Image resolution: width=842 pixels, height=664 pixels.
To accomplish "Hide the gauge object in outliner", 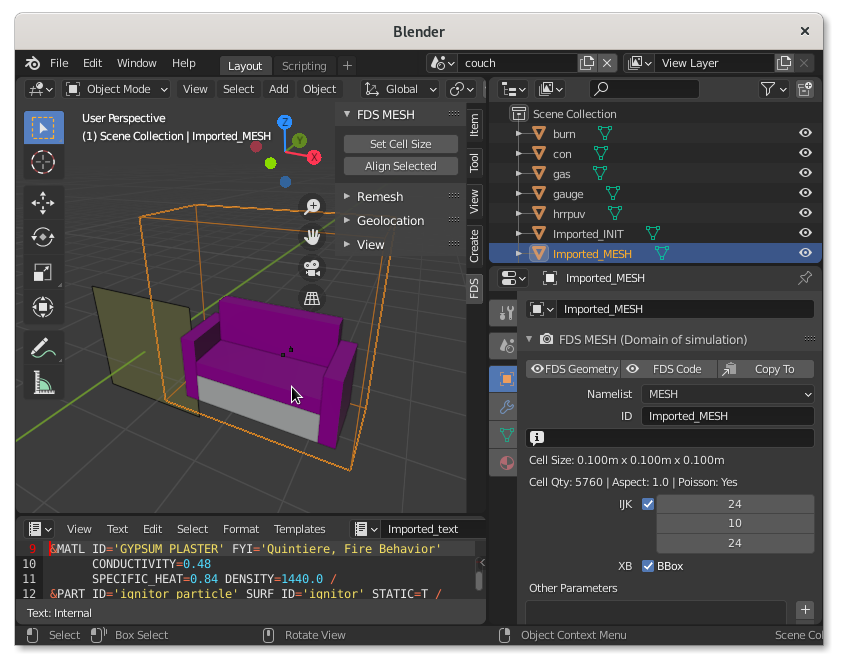I will point(804,193).
